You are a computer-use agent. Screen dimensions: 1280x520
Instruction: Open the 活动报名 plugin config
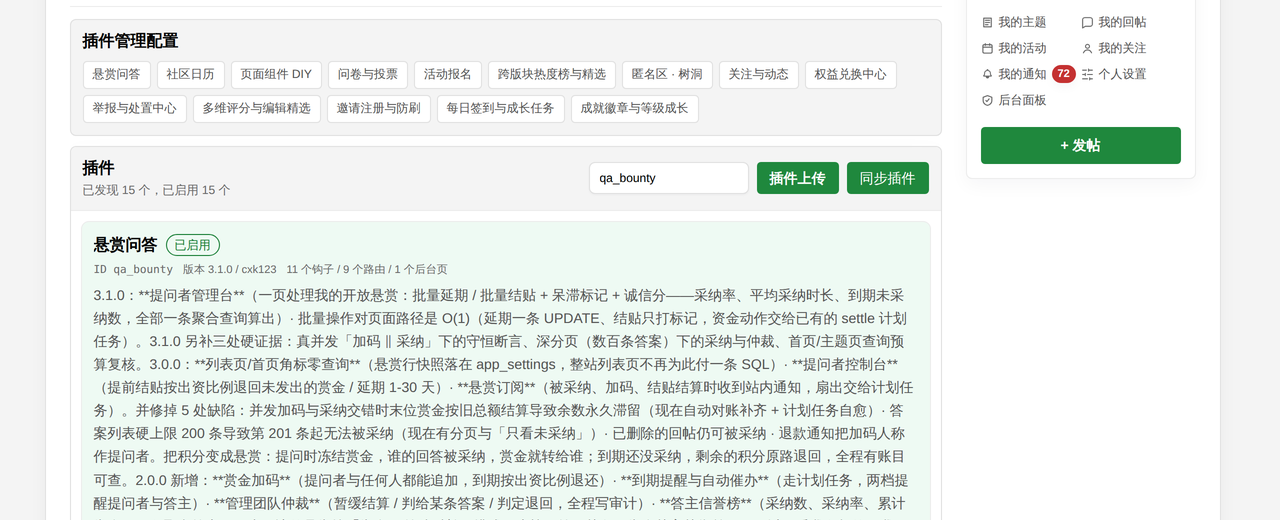tap(448, 75)
